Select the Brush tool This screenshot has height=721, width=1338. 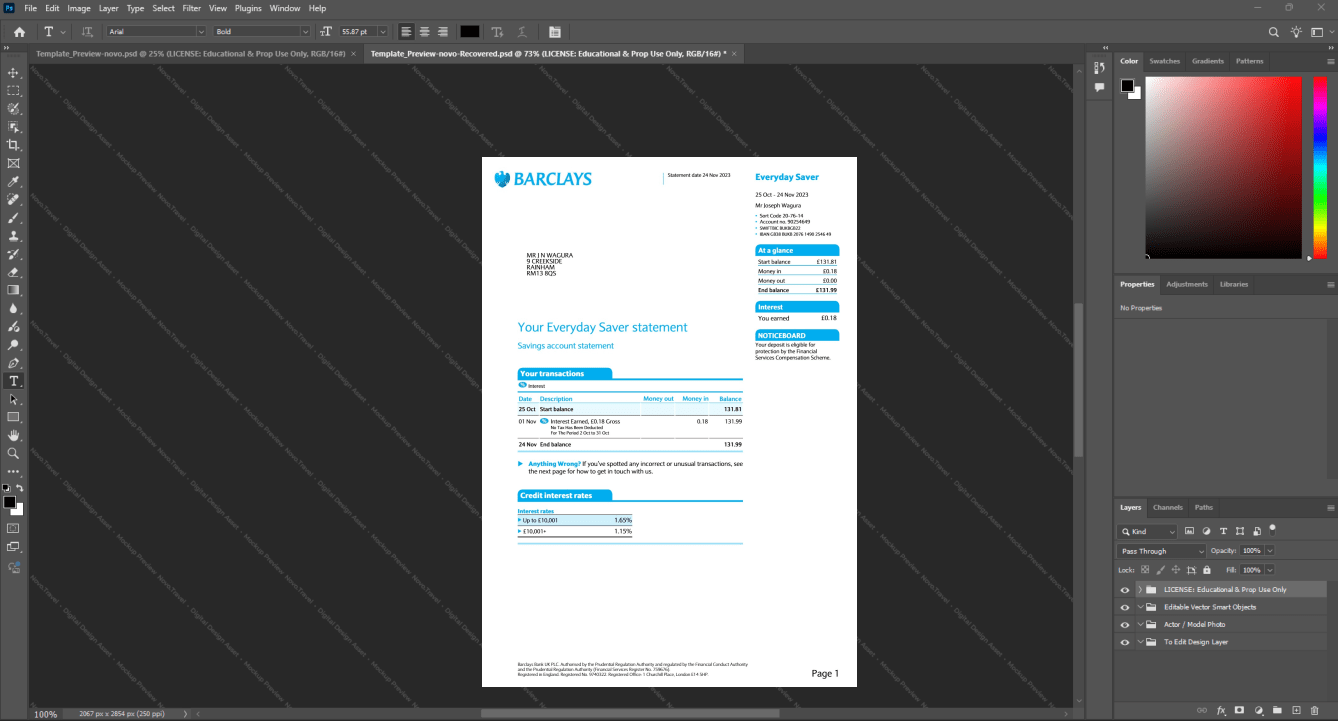[x=14, y=217]
